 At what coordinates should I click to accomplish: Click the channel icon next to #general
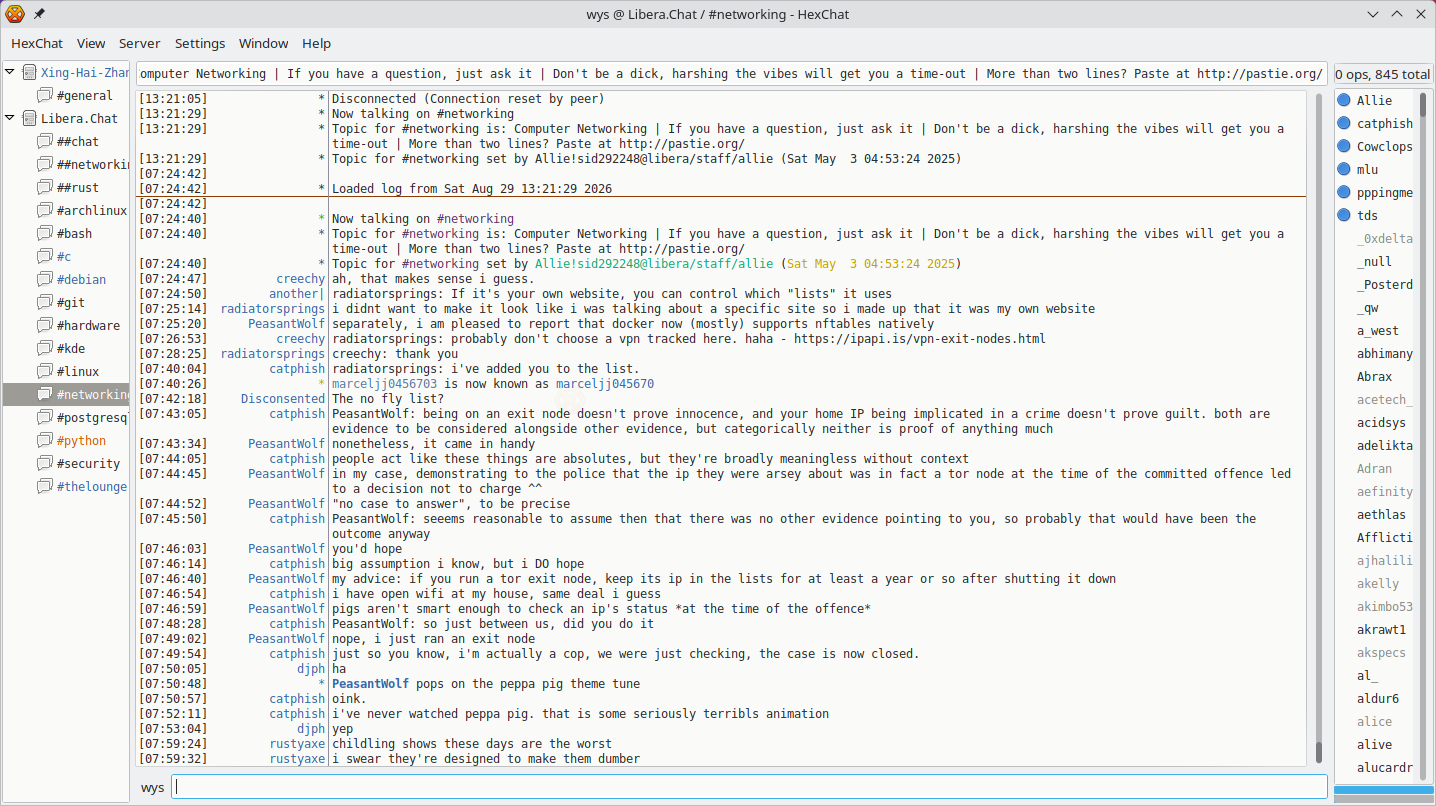pos(44,95)
